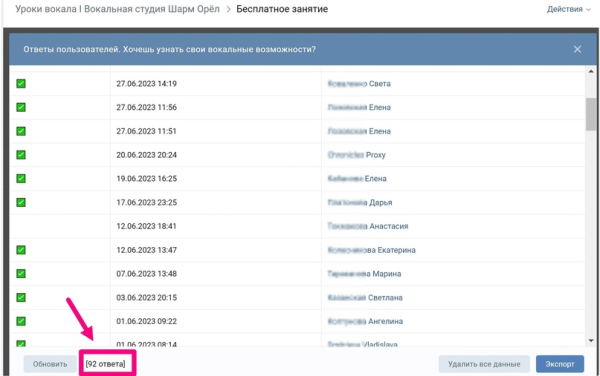Click the dialog title Ответы пользователей

pos(170,49)
